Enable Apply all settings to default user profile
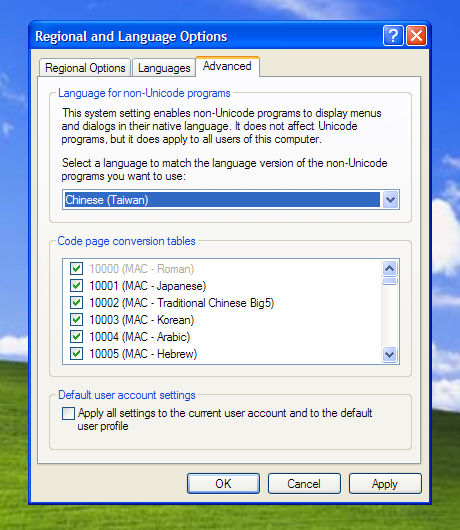Image resolution: width=460 pixels, height=530 pixels. pos(68,413)
